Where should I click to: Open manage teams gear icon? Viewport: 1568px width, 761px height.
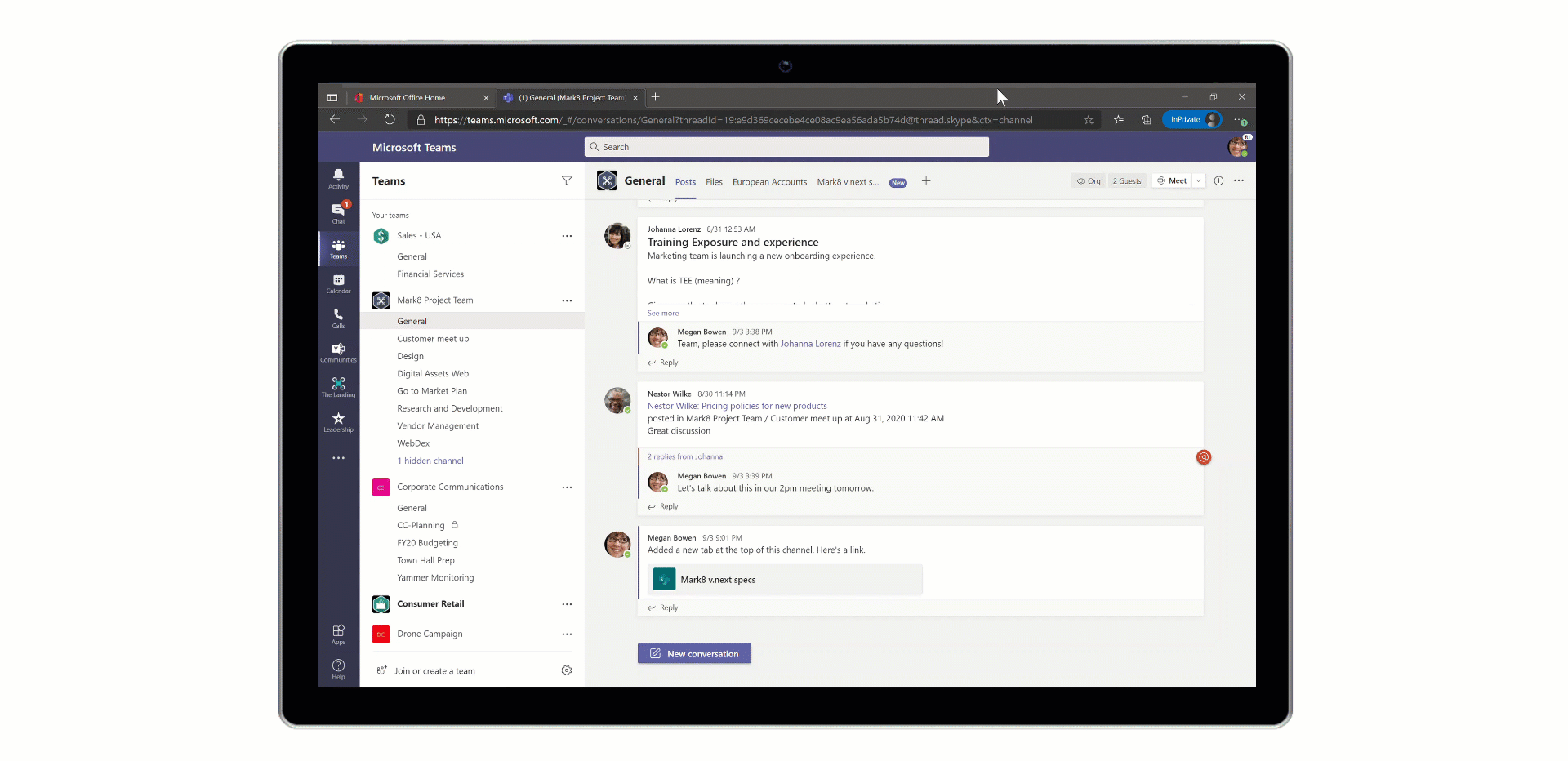tap(567, 670)
